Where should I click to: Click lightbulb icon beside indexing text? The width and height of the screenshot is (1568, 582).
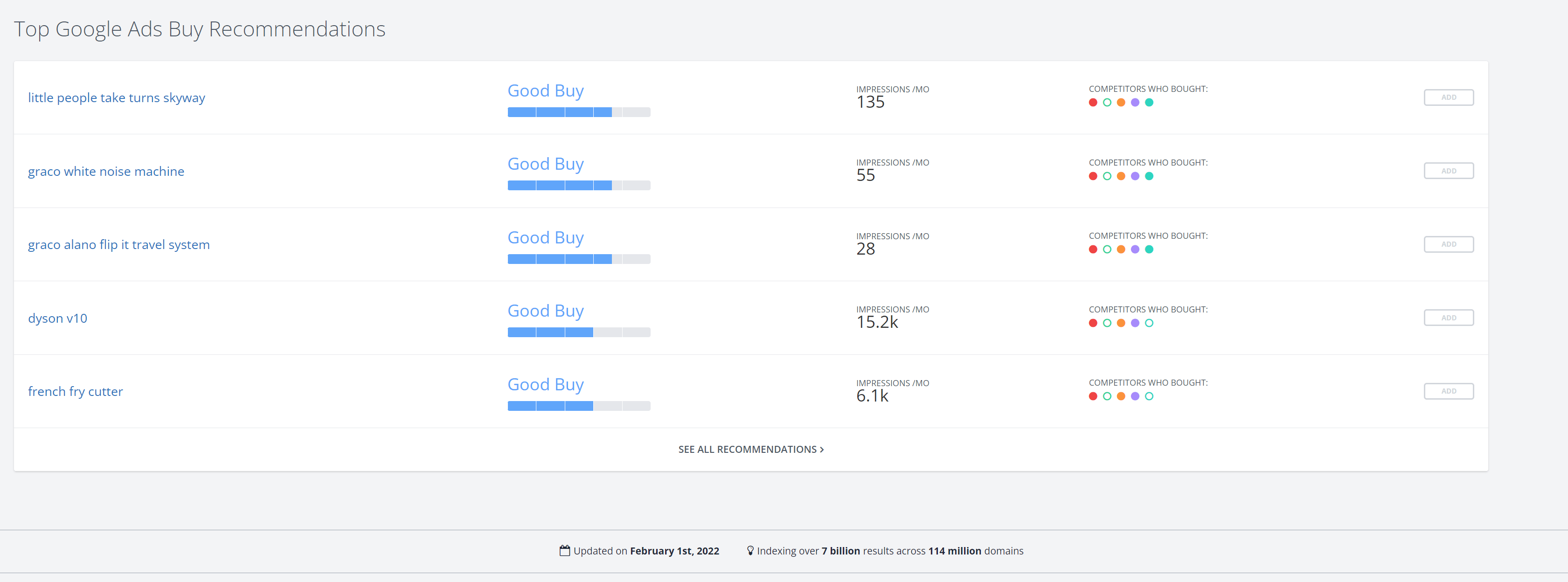[x=750, y=550]
